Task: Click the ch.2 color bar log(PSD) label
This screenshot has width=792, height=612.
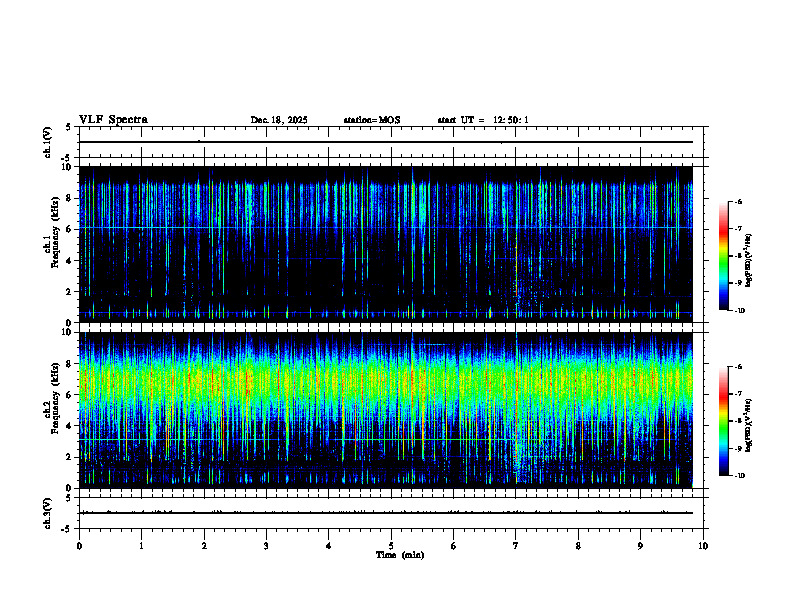Action: (749, 426)
